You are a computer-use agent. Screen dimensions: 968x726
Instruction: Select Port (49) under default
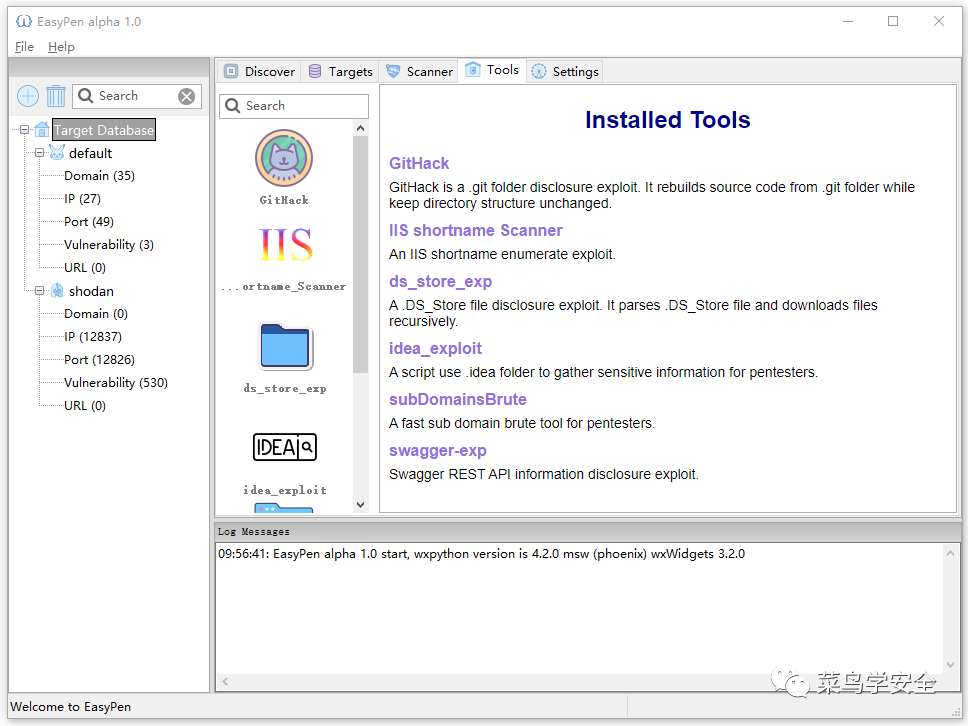click(x=89, y=222)
